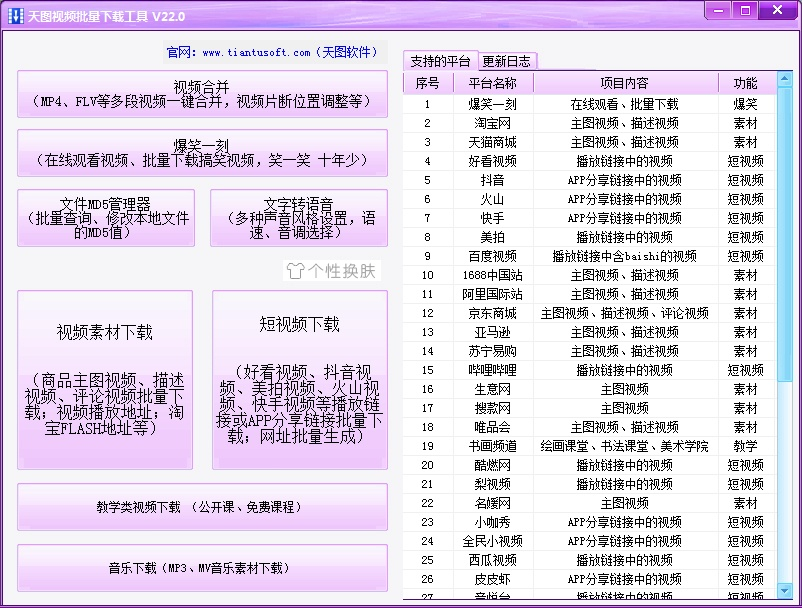This screenshot has width=802, height=608.
Task: Click 音乐下载 button
Action: (x=203, y=568)
